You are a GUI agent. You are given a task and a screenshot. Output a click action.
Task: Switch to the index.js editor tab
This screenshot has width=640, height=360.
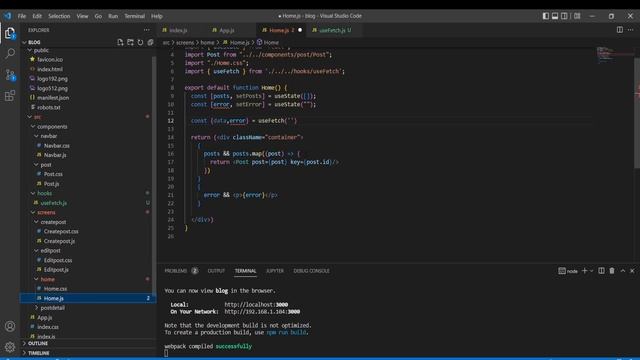pyautogui.click(x=178, y=30)
